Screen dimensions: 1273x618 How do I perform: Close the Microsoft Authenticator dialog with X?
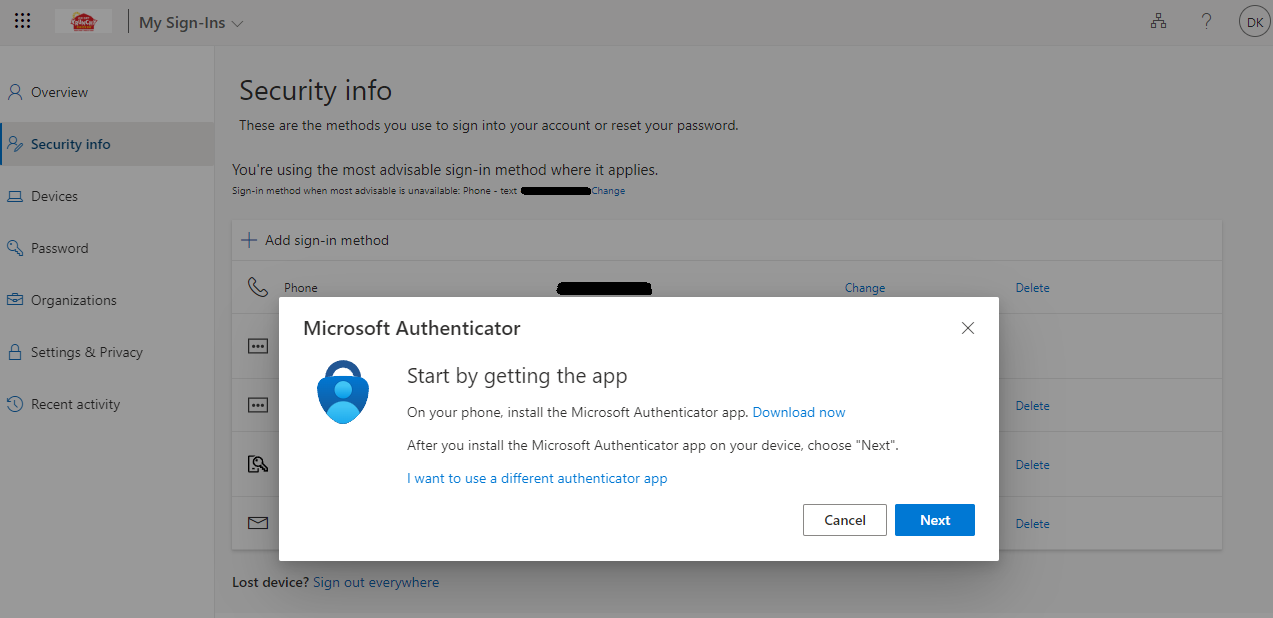(x=967, y=328)
